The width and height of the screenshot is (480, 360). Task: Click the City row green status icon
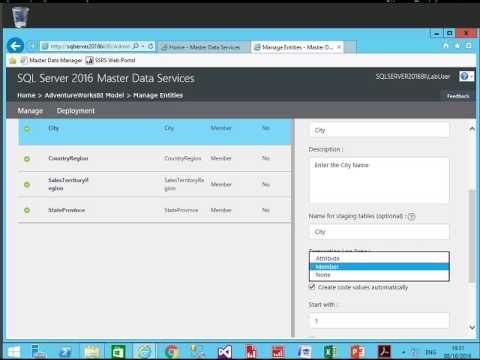click(x=27, y=129)
